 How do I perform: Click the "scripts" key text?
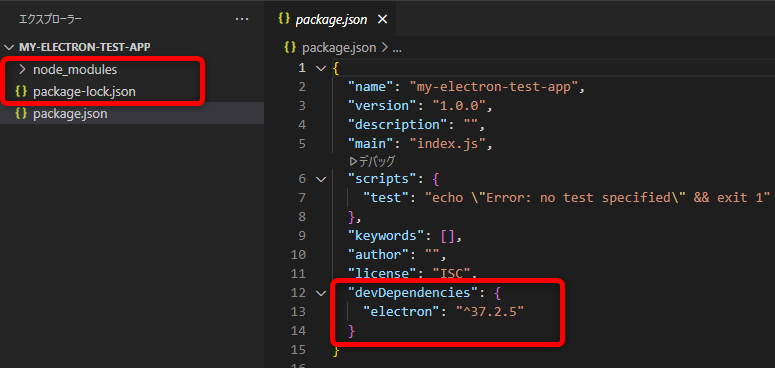(382, 179)
